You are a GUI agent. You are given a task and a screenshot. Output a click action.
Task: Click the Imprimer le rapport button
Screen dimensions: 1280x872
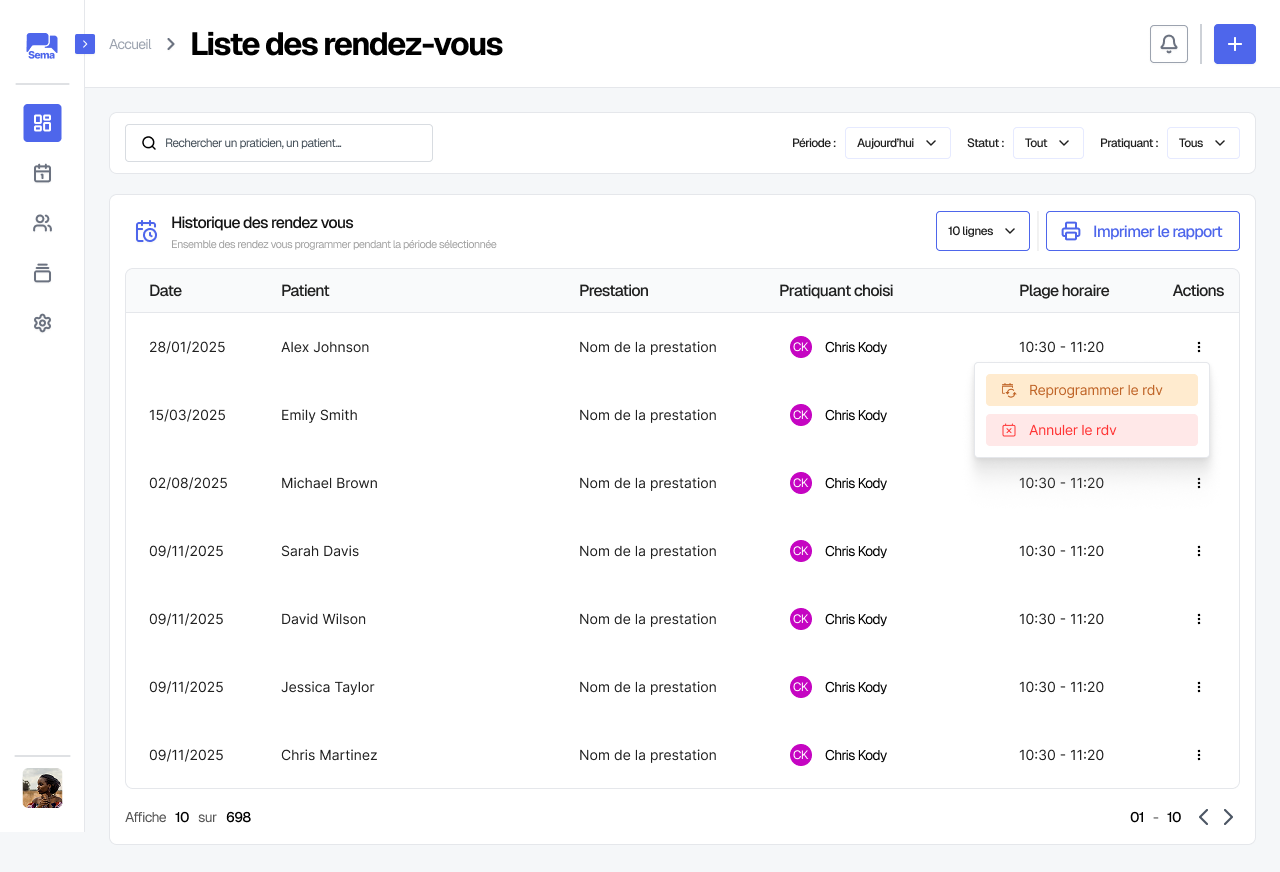pyautogui.click(x=1142, y=231)
